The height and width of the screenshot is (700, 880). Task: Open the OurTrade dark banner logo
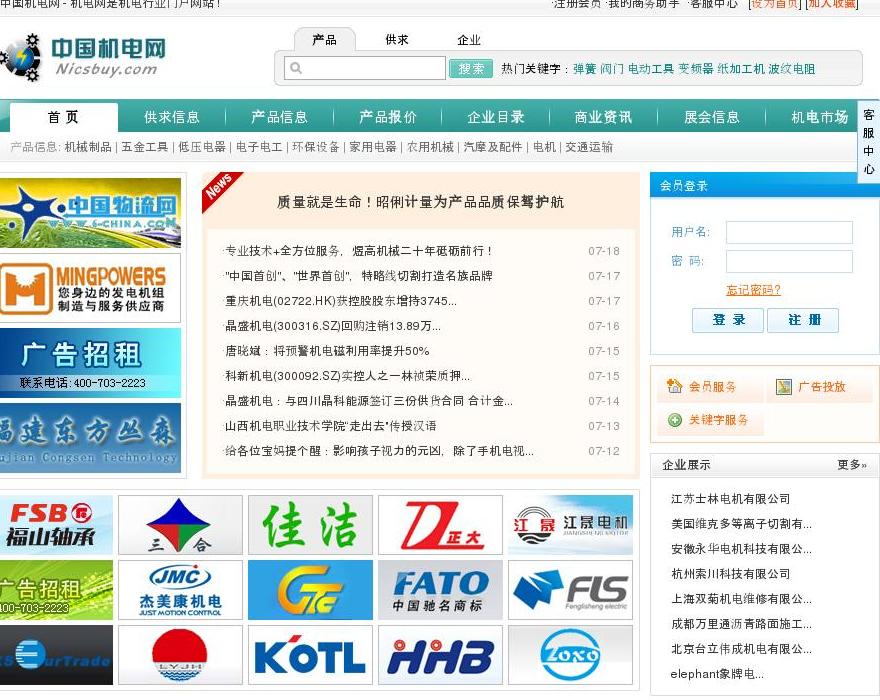56,655
